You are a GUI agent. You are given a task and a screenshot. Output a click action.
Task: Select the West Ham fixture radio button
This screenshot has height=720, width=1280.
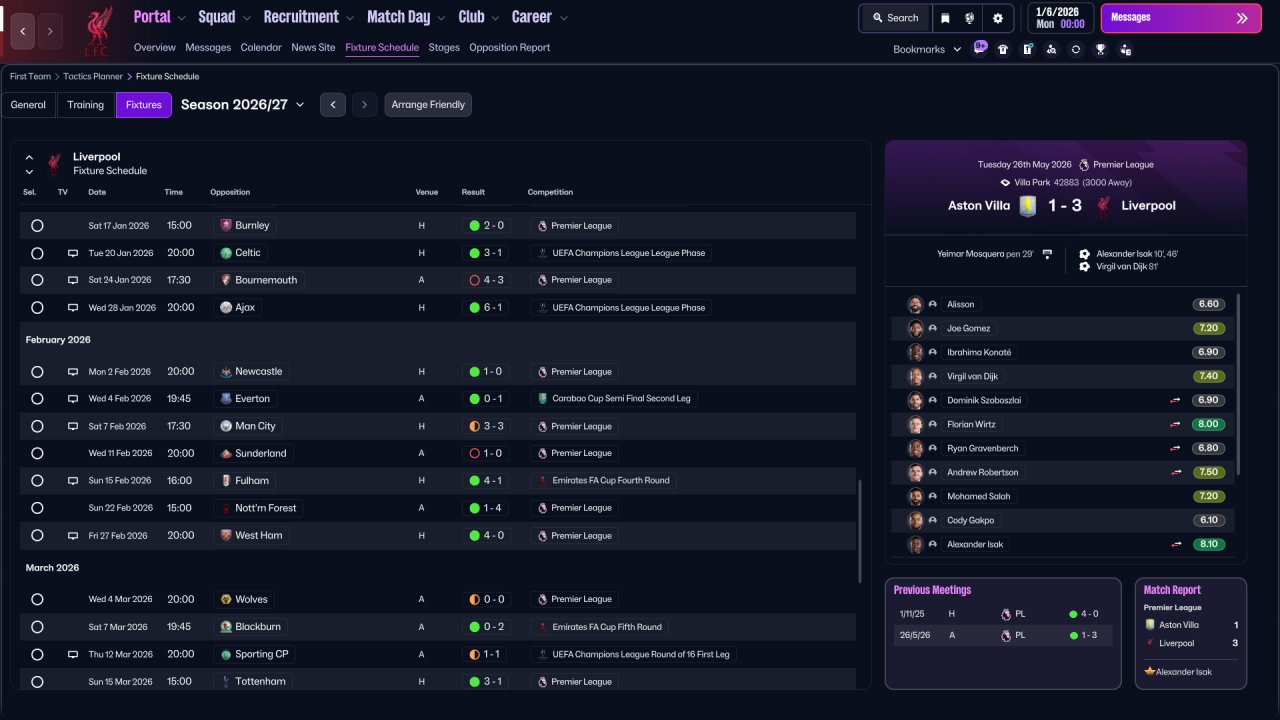tap(37, 536)
